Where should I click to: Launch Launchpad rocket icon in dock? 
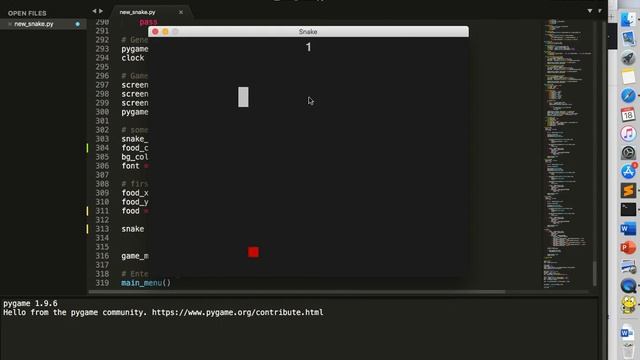pos(628,58)
